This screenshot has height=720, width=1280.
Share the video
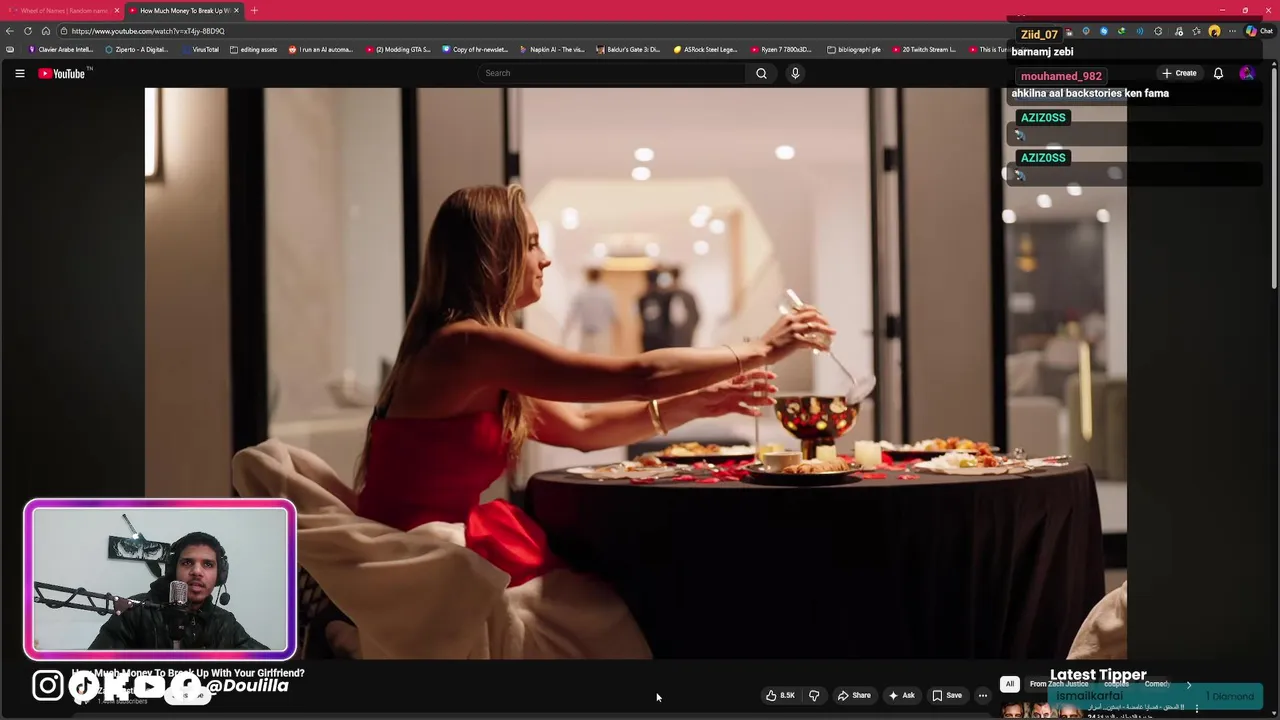pos(854,695)
